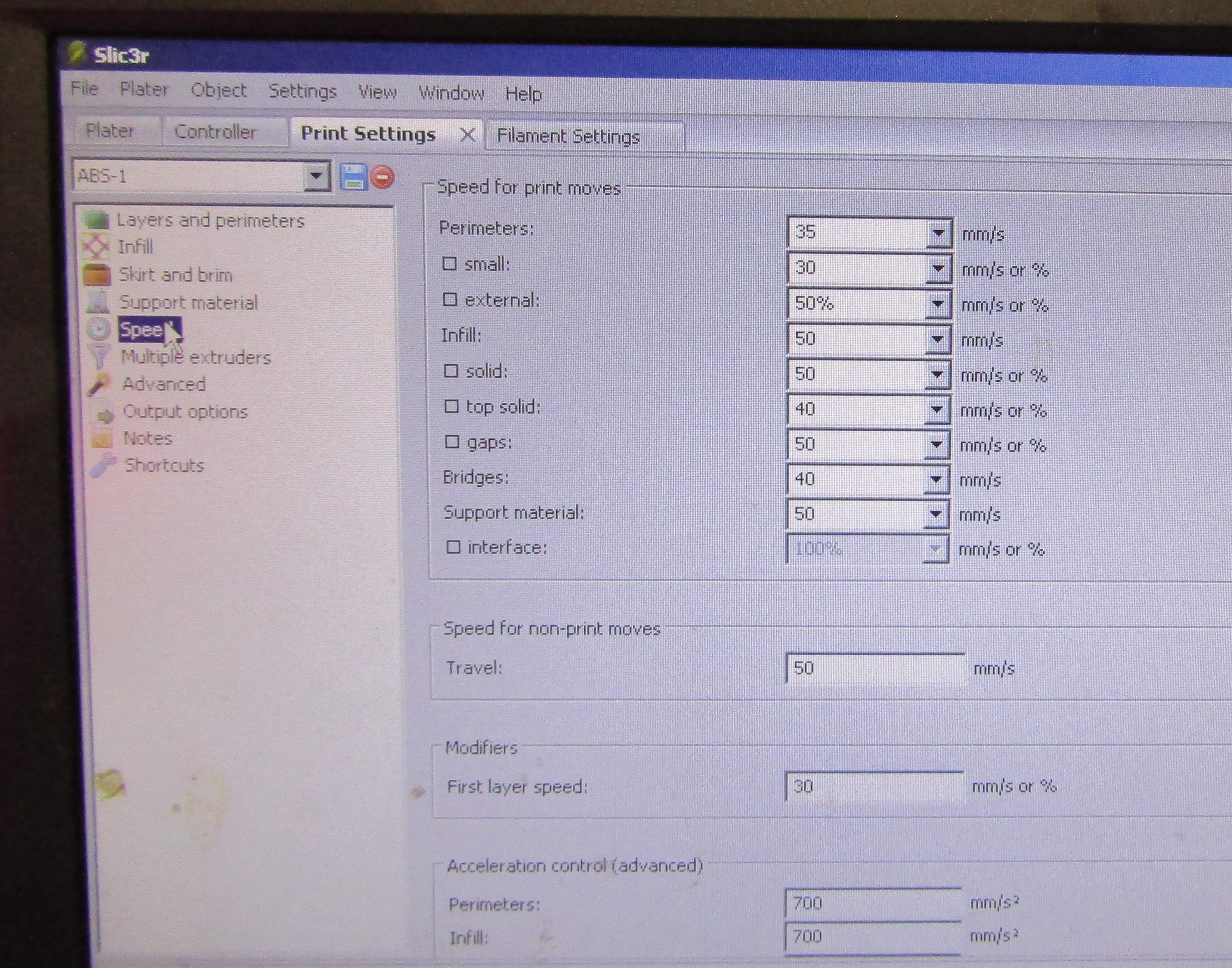This screenshot has width=1232, height=968.
Task: Switch to the Filament Settings tab
Action: 568,137
